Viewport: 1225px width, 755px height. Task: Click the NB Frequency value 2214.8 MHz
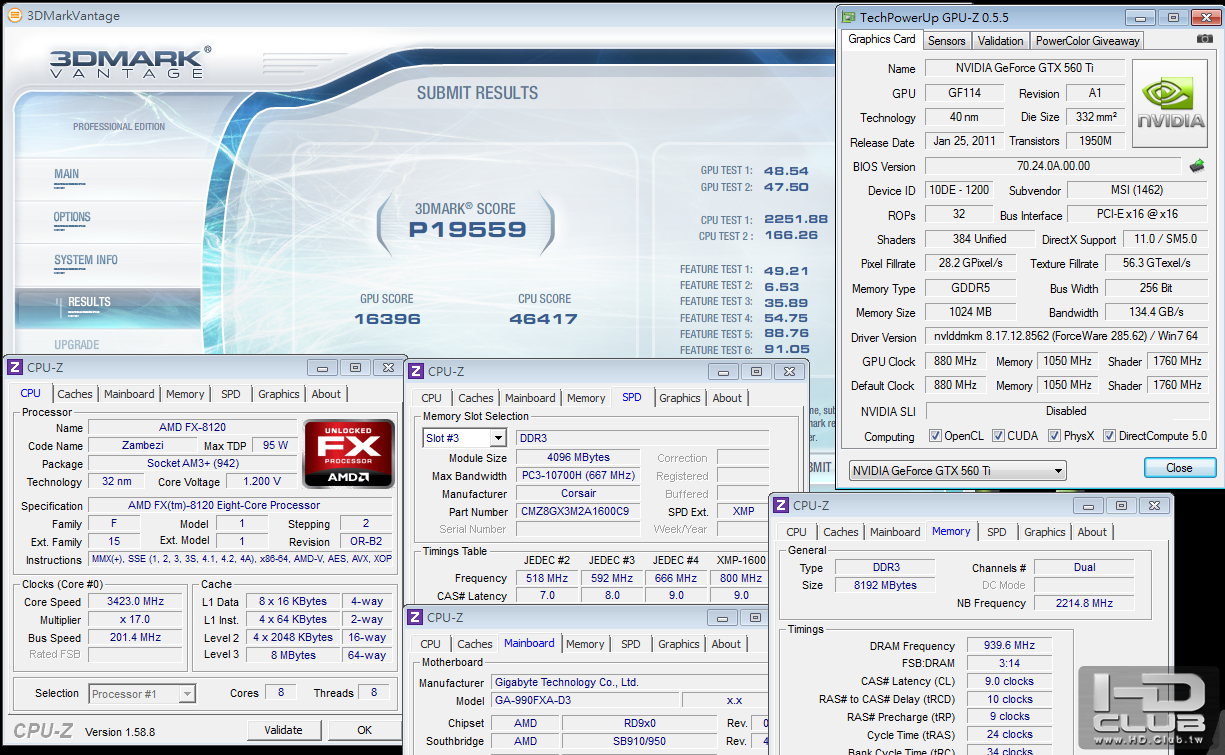(1084, 603)
